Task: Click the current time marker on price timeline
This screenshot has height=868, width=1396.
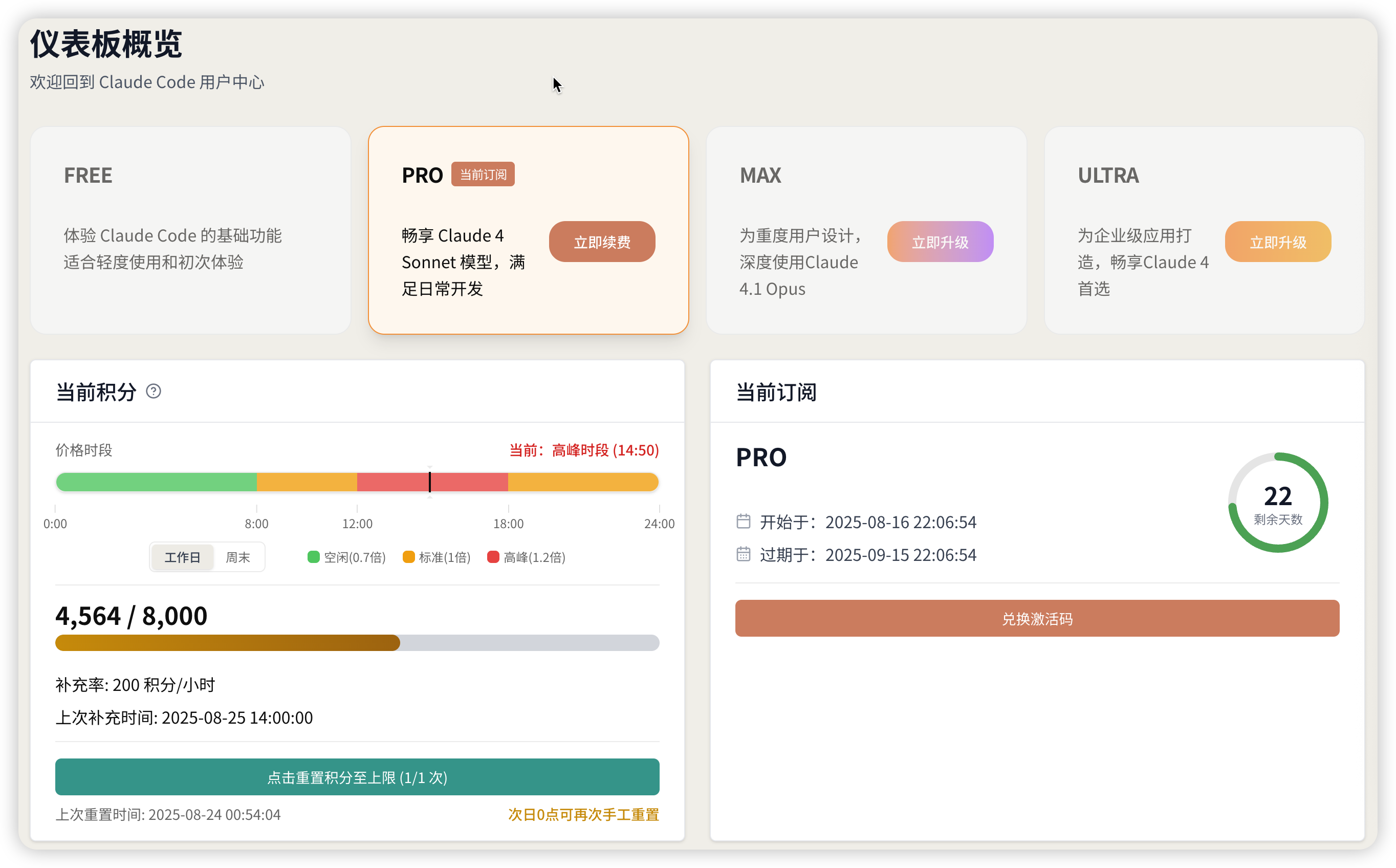Action: (429, 482)
